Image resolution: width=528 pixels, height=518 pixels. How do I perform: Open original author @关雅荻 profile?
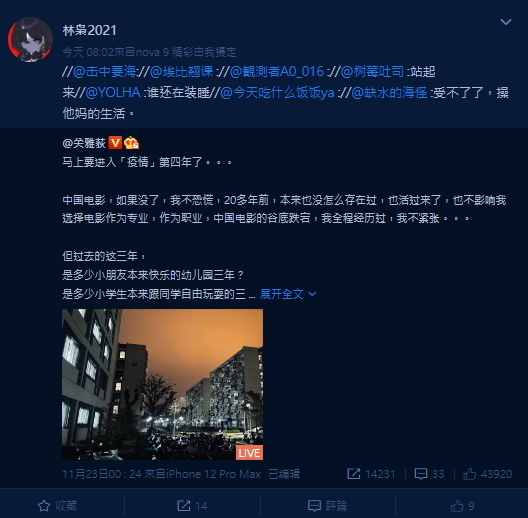pos(84,143)
